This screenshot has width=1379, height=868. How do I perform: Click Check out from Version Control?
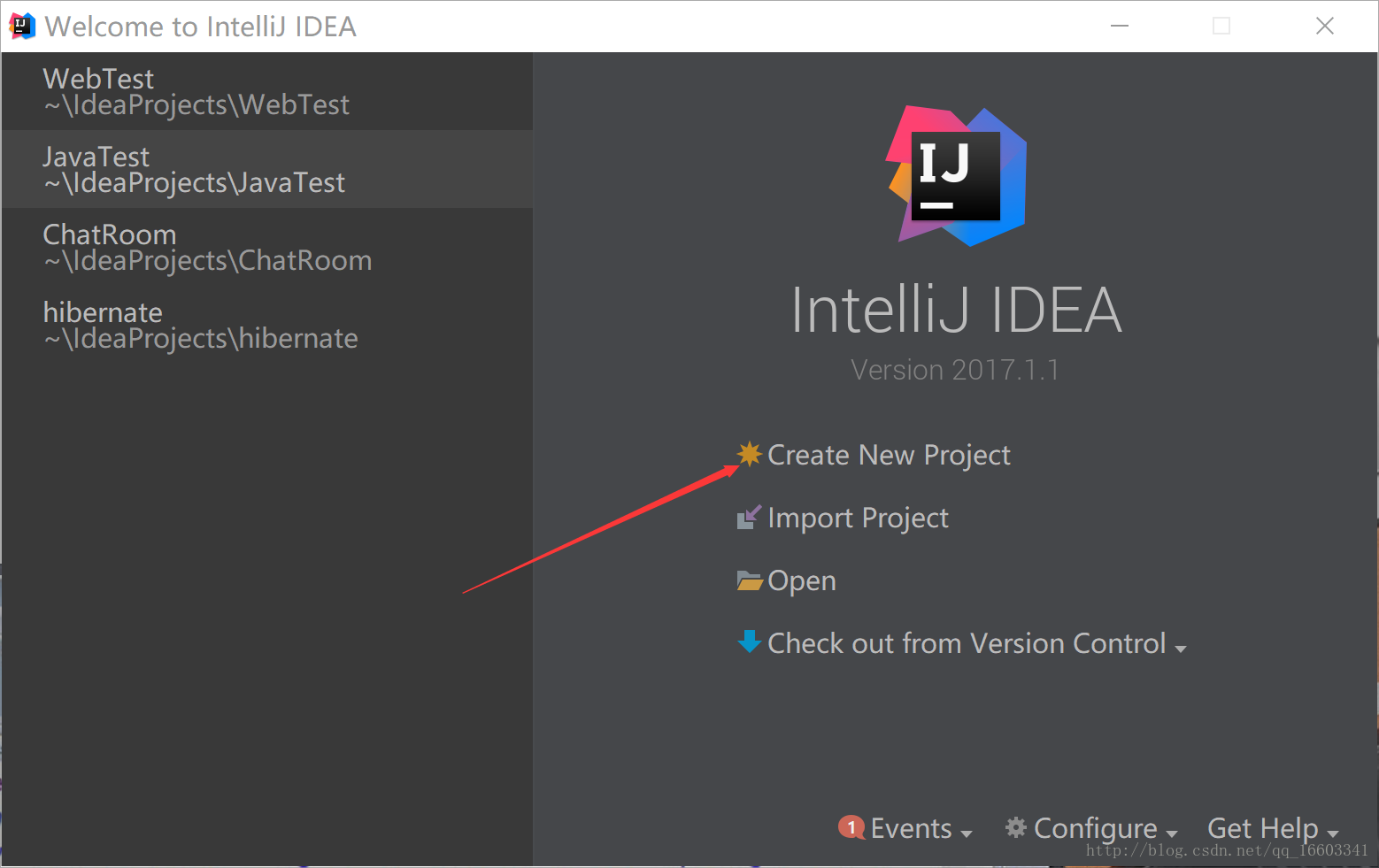pyautogui.click(x=967, y=643)
